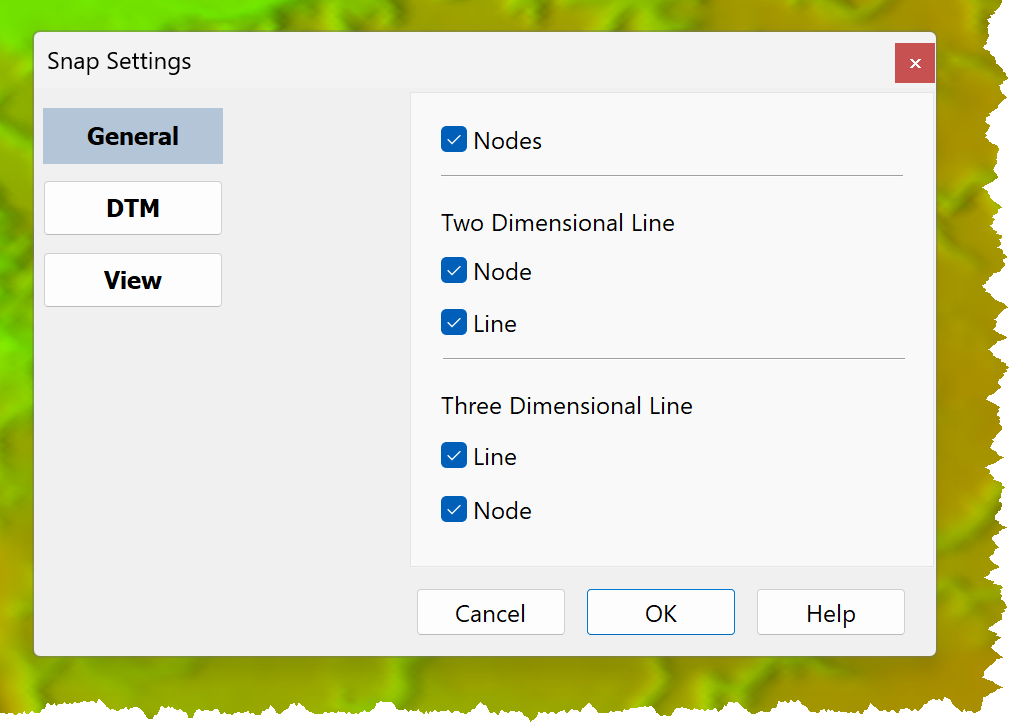This screenshot has height=728, width=1014.
Task: Uncheck Node box under Two Dimensional Line
Action: 454,270
